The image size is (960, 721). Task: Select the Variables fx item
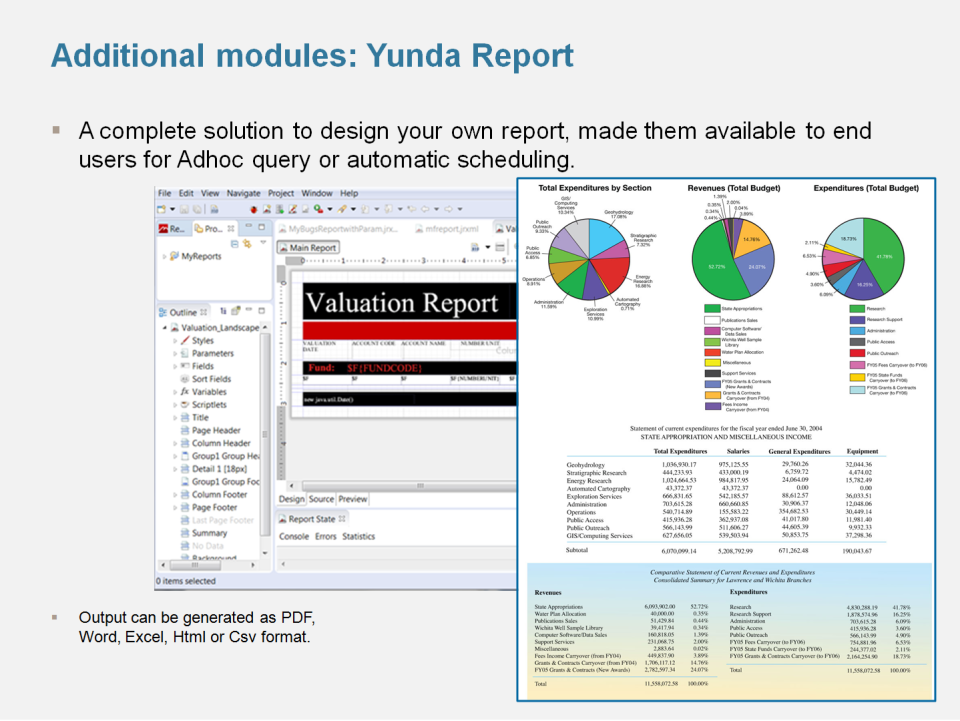[x=208, y=392]
